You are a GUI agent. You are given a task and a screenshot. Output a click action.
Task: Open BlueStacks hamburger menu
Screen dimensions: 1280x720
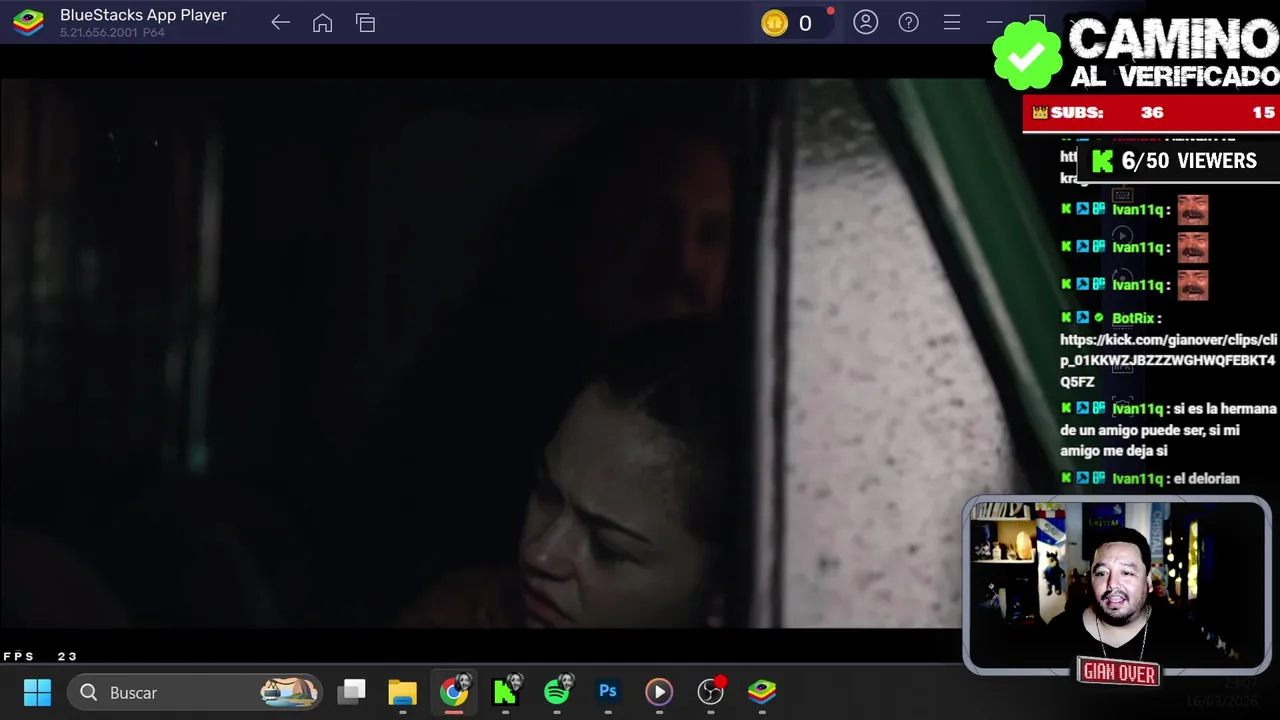[952, 22]
